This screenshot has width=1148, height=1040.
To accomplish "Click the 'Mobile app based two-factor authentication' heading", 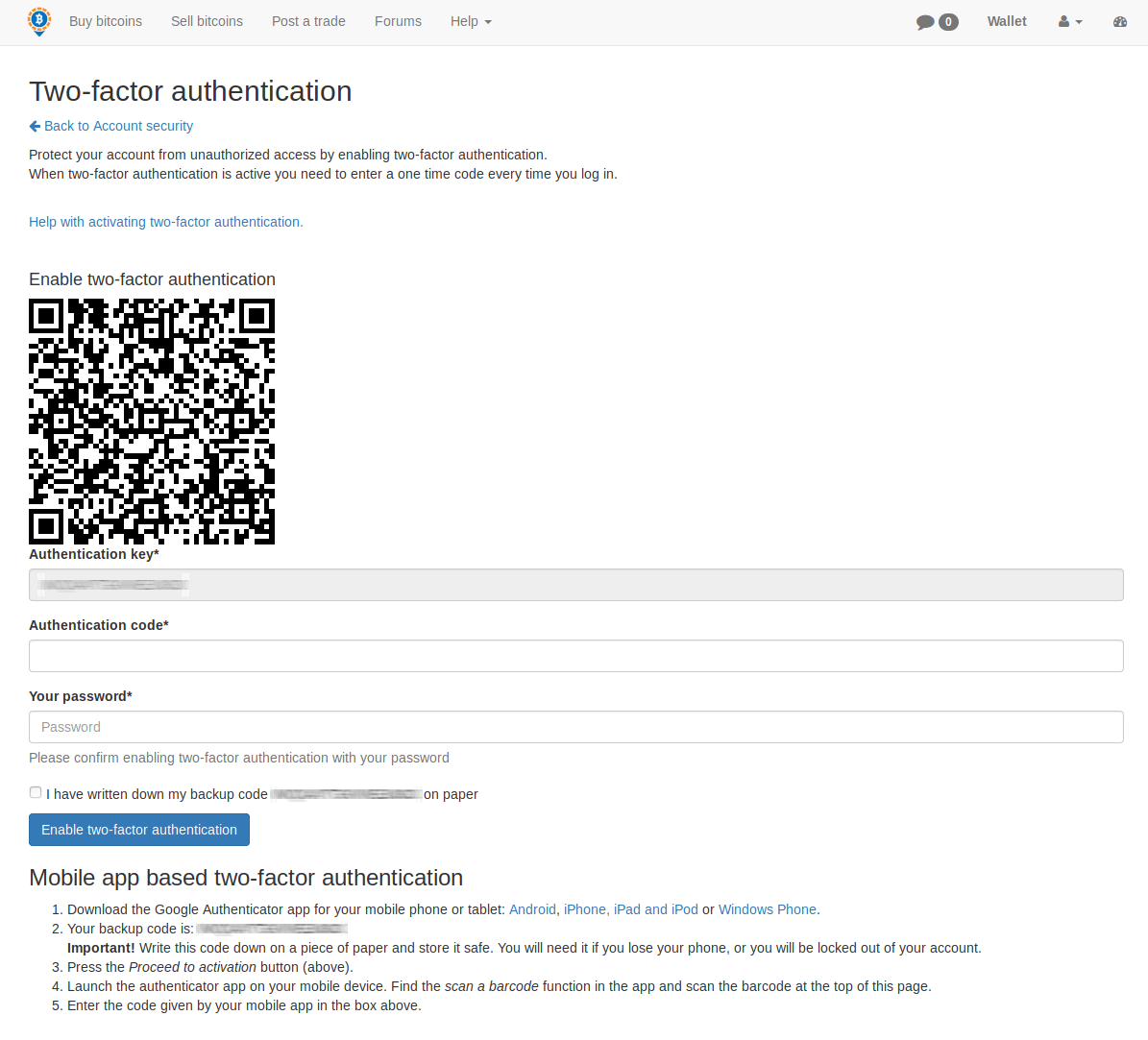I will [246, 878].
